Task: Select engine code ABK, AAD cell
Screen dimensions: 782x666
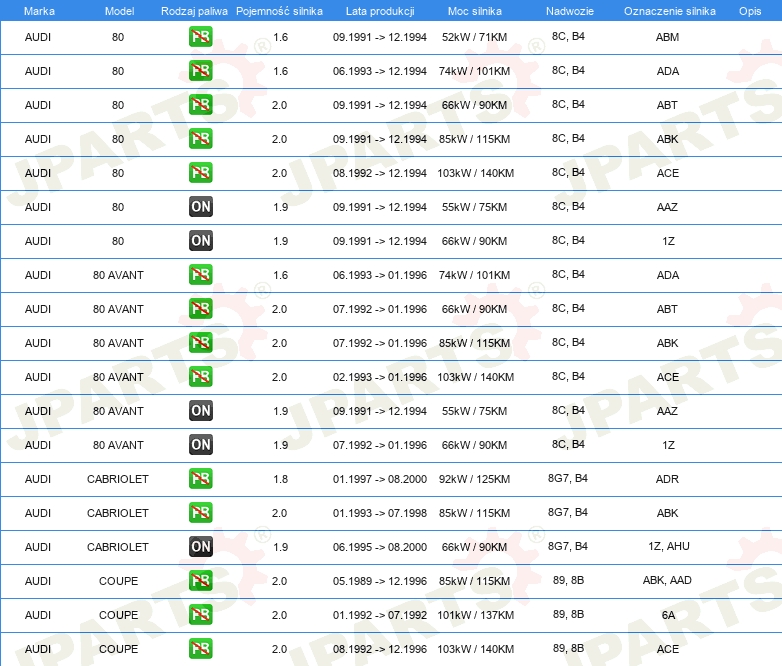Action: (x=667, y=580)
